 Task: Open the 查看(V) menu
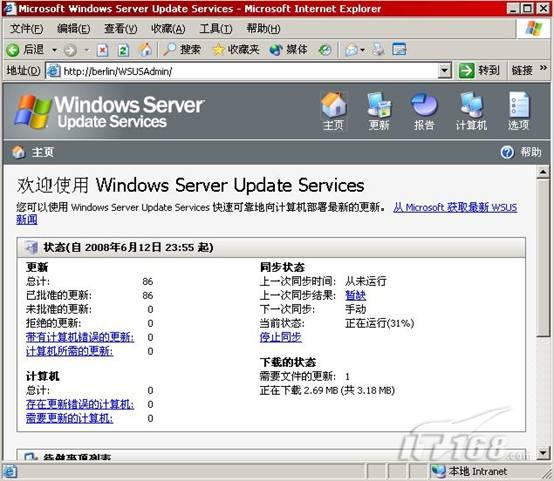[x=120, y=29]
